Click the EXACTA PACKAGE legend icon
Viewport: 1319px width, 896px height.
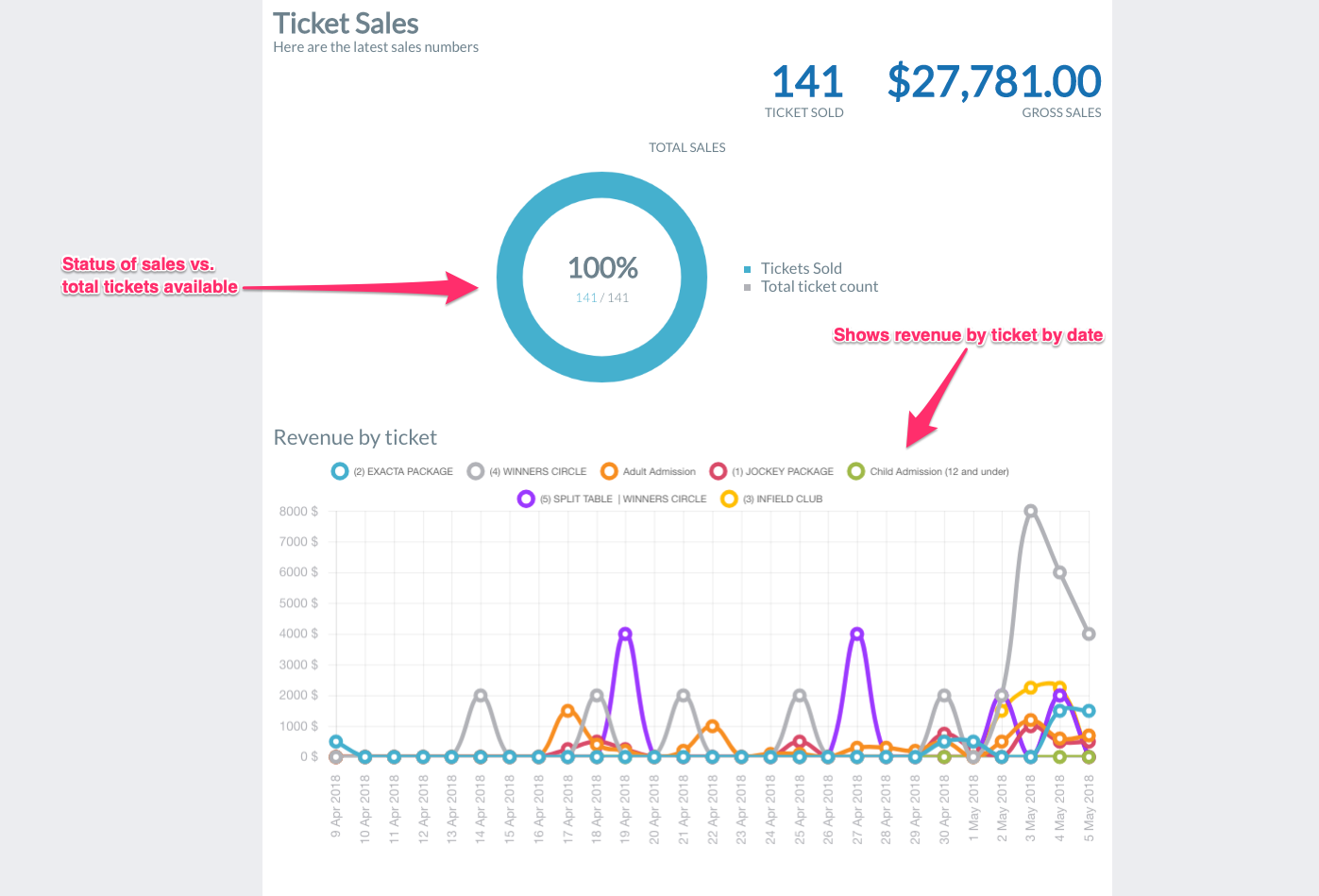(x=339, y=471)
